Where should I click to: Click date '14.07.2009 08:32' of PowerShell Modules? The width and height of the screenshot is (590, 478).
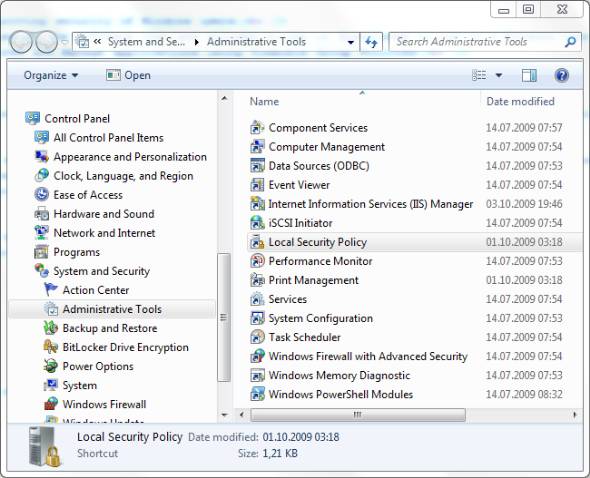[524, 394]
